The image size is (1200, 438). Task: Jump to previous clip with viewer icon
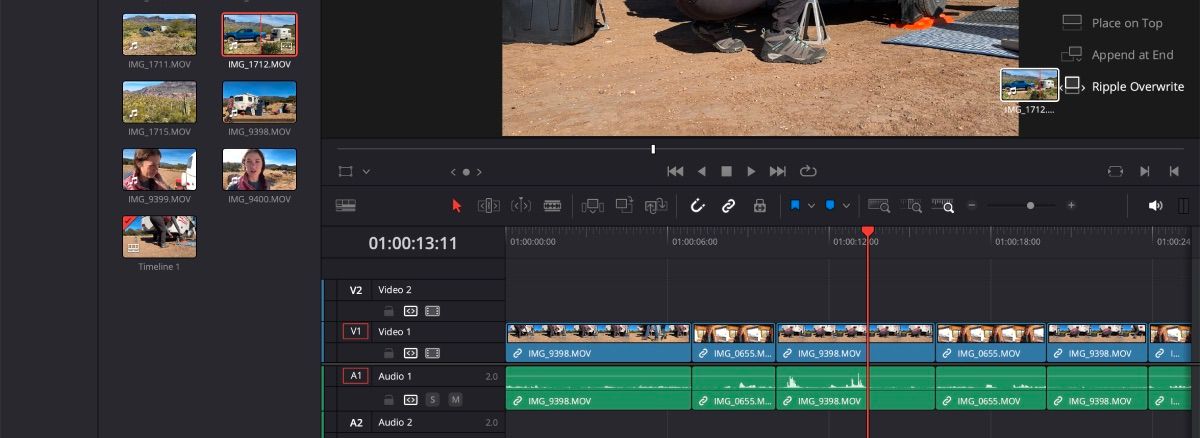pos(1175,171)
